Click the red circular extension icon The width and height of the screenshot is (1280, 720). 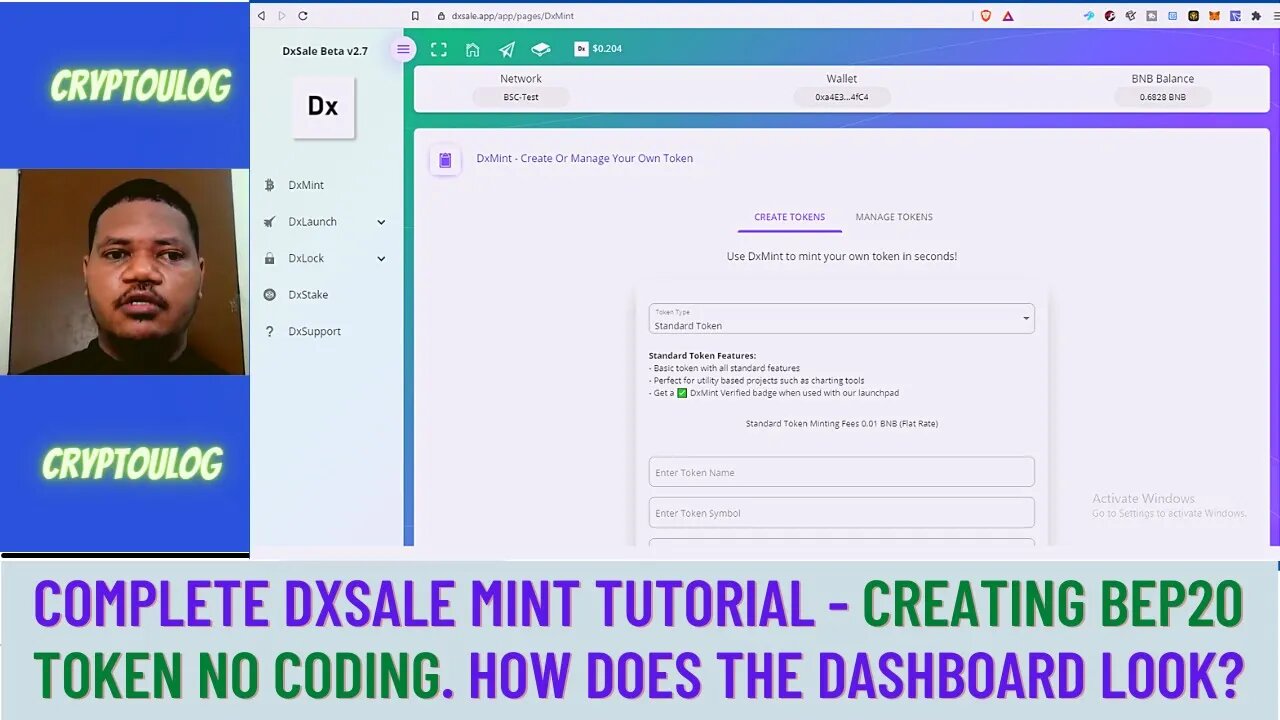pyautogui.click(x=1110, y=16)
